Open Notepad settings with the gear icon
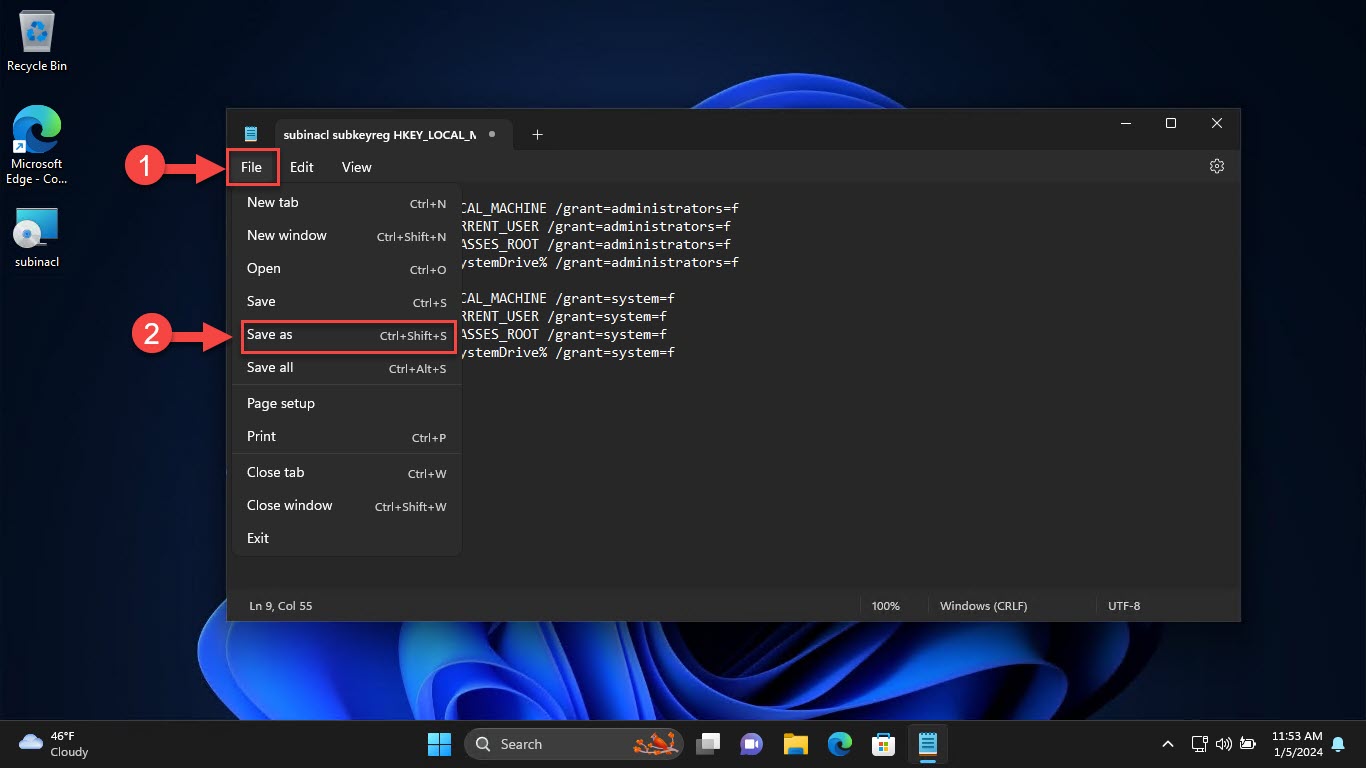Screen dimensions: 1366x768 [1216, 166]
